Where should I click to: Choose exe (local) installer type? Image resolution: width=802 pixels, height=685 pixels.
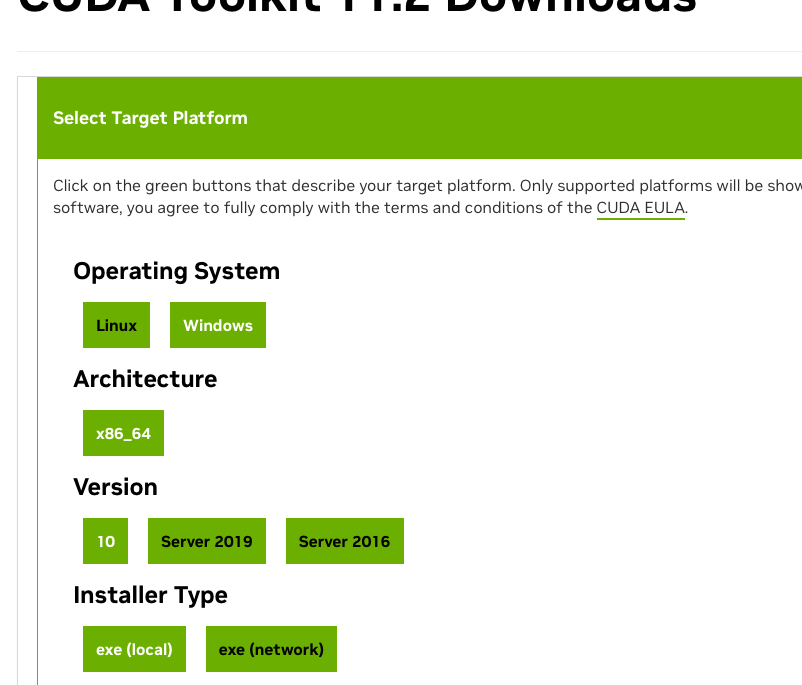click(135, 649)
